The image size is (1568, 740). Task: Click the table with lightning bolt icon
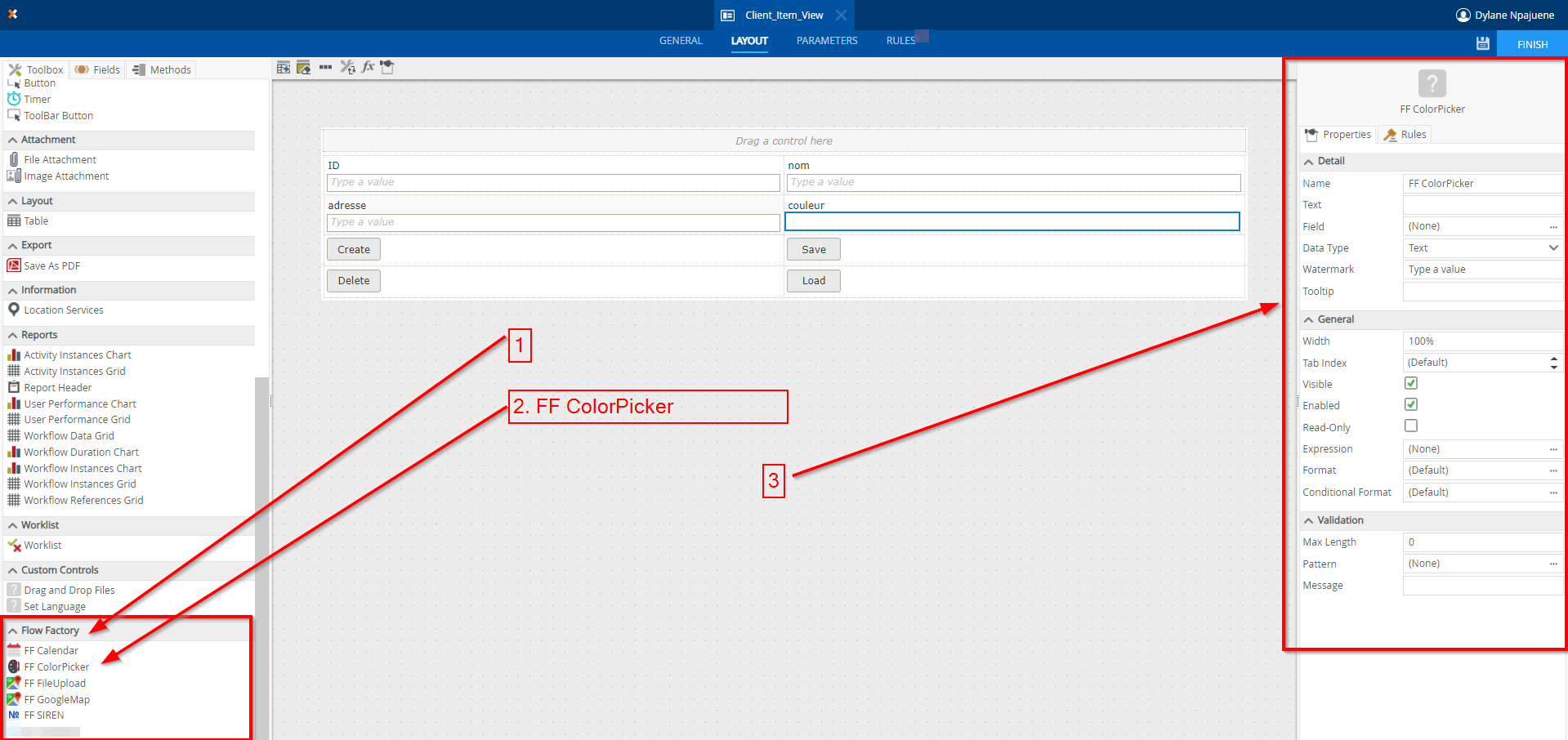coord(284,67)
